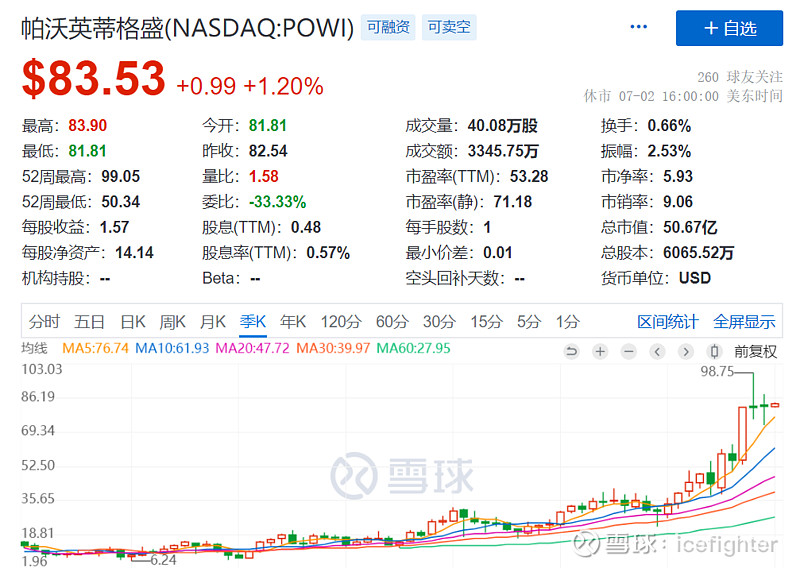
Task: Switch to the 分时 chart tab
Action: click(44, 322)
